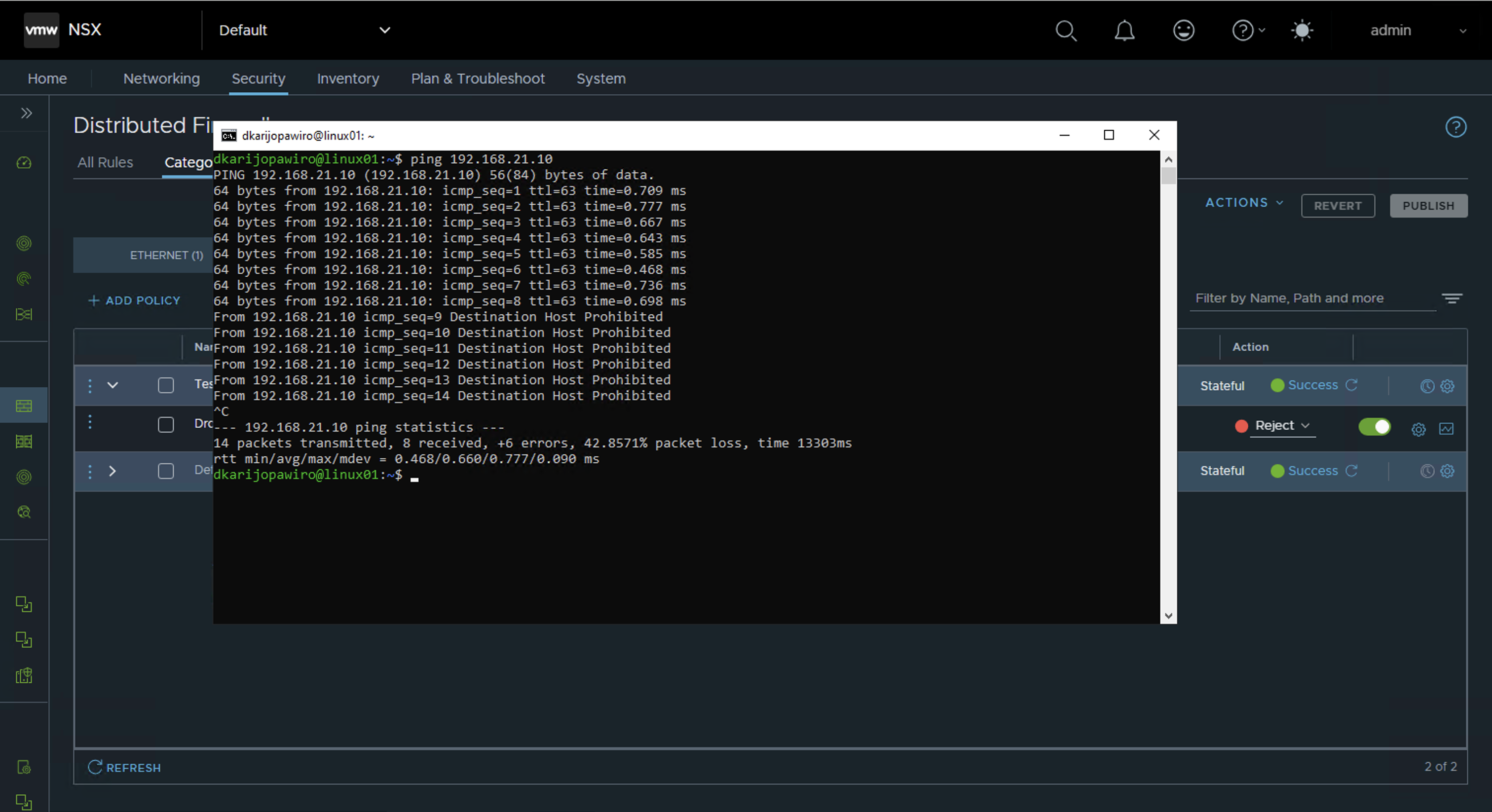Click the red status dot beside Reject
The width and height of the screenshot is (1492, 812).
[1241, 426]
